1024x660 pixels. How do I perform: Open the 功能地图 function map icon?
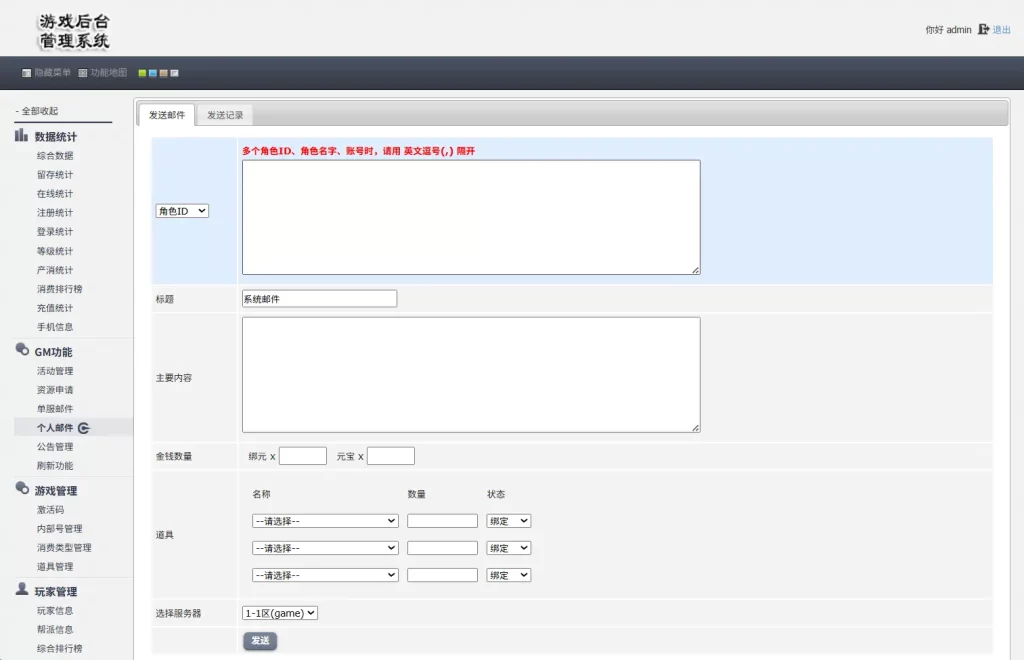coord(83,73)
